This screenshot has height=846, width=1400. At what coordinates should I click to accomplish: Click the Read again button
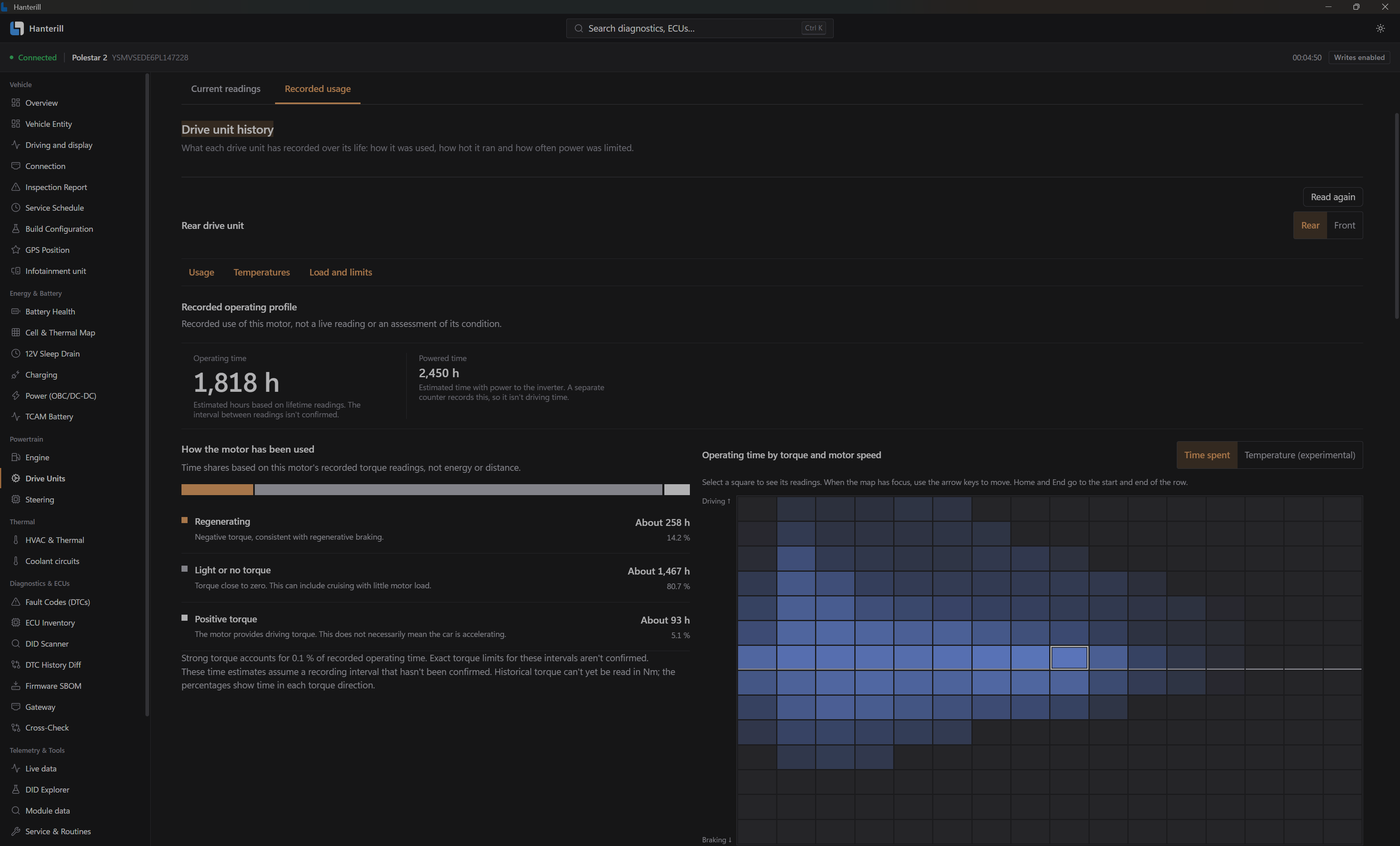[1332, 197]
